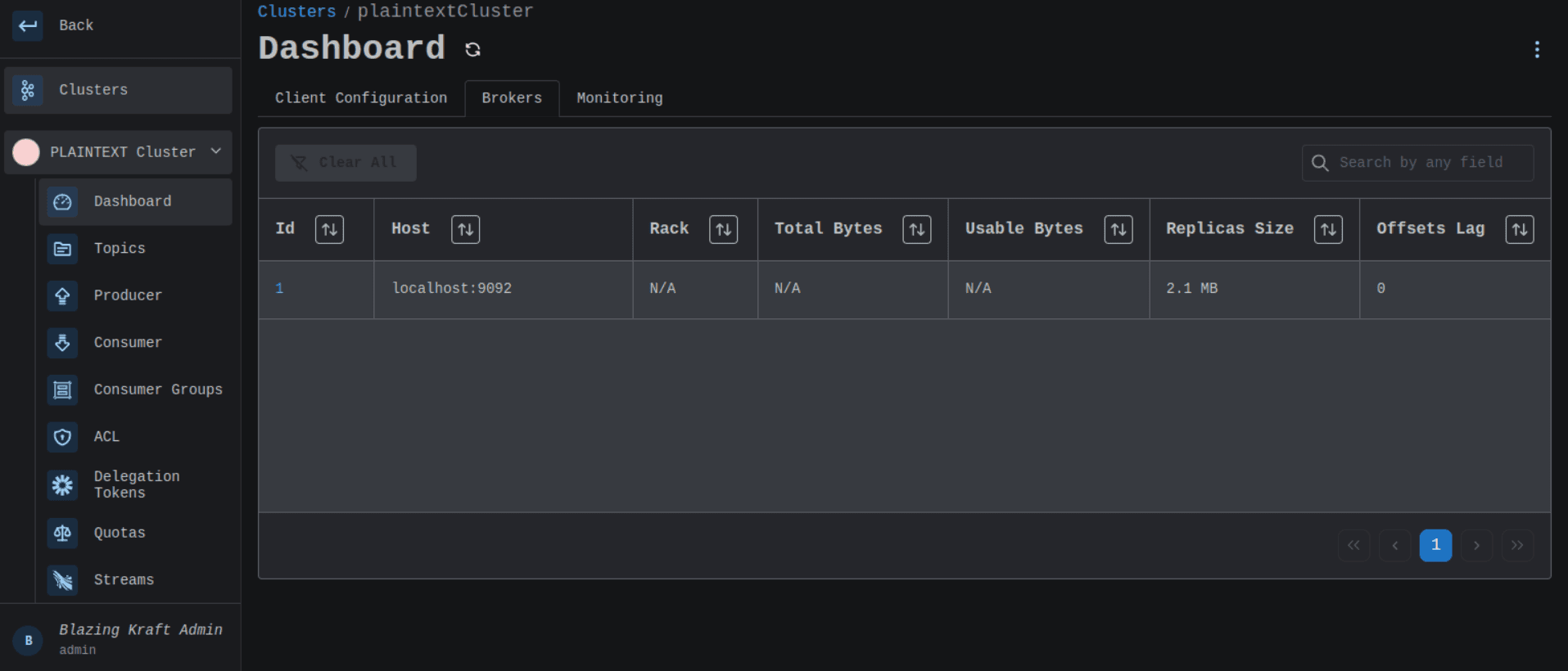Open the Producer page icon

[62, 296]
